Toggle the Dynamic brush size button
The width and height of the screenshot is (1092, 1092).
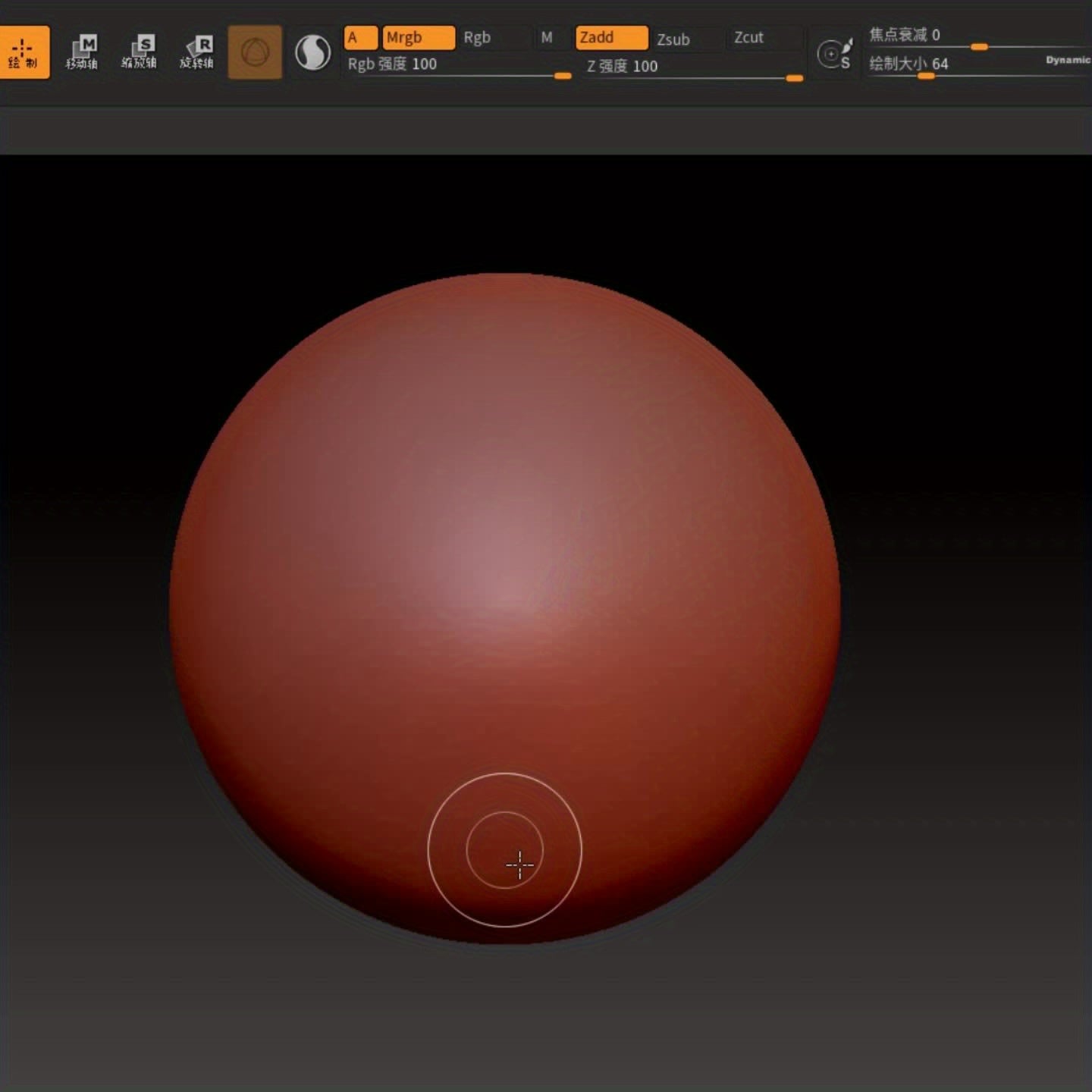[1068, 60]
